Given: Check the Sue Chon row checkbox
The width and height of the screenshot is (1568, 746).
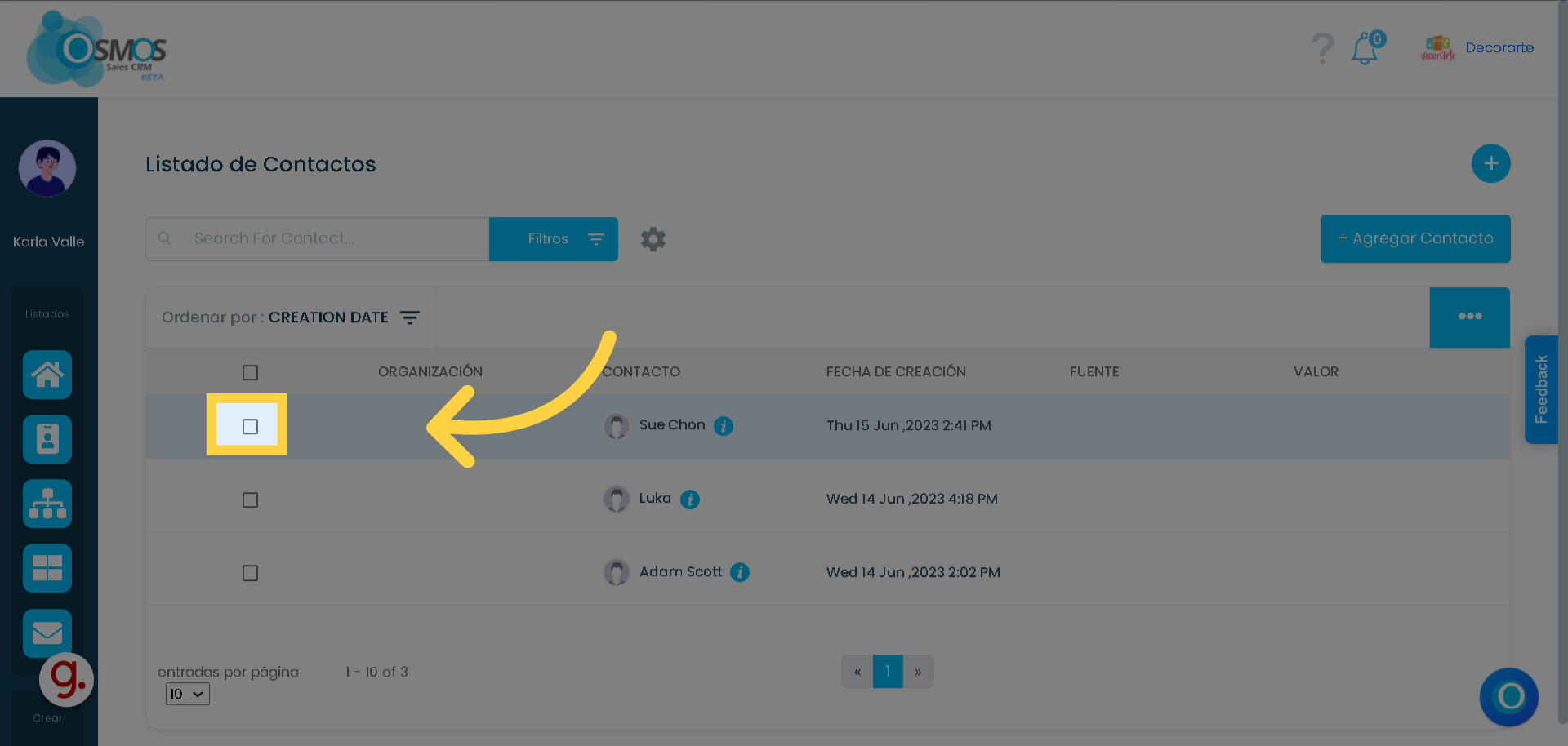Looking at the screenshot, I should (x=251, y=426).
